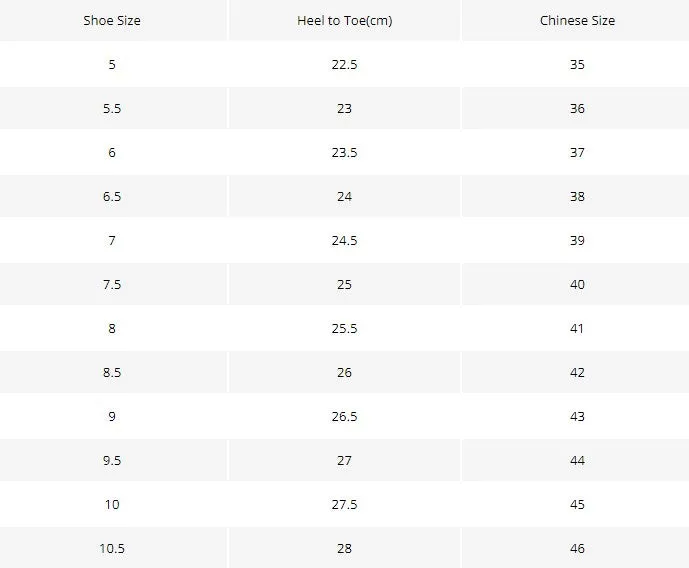Click Chinese size 40 cell
The image size is (689, 568).
tap(577, 284)
